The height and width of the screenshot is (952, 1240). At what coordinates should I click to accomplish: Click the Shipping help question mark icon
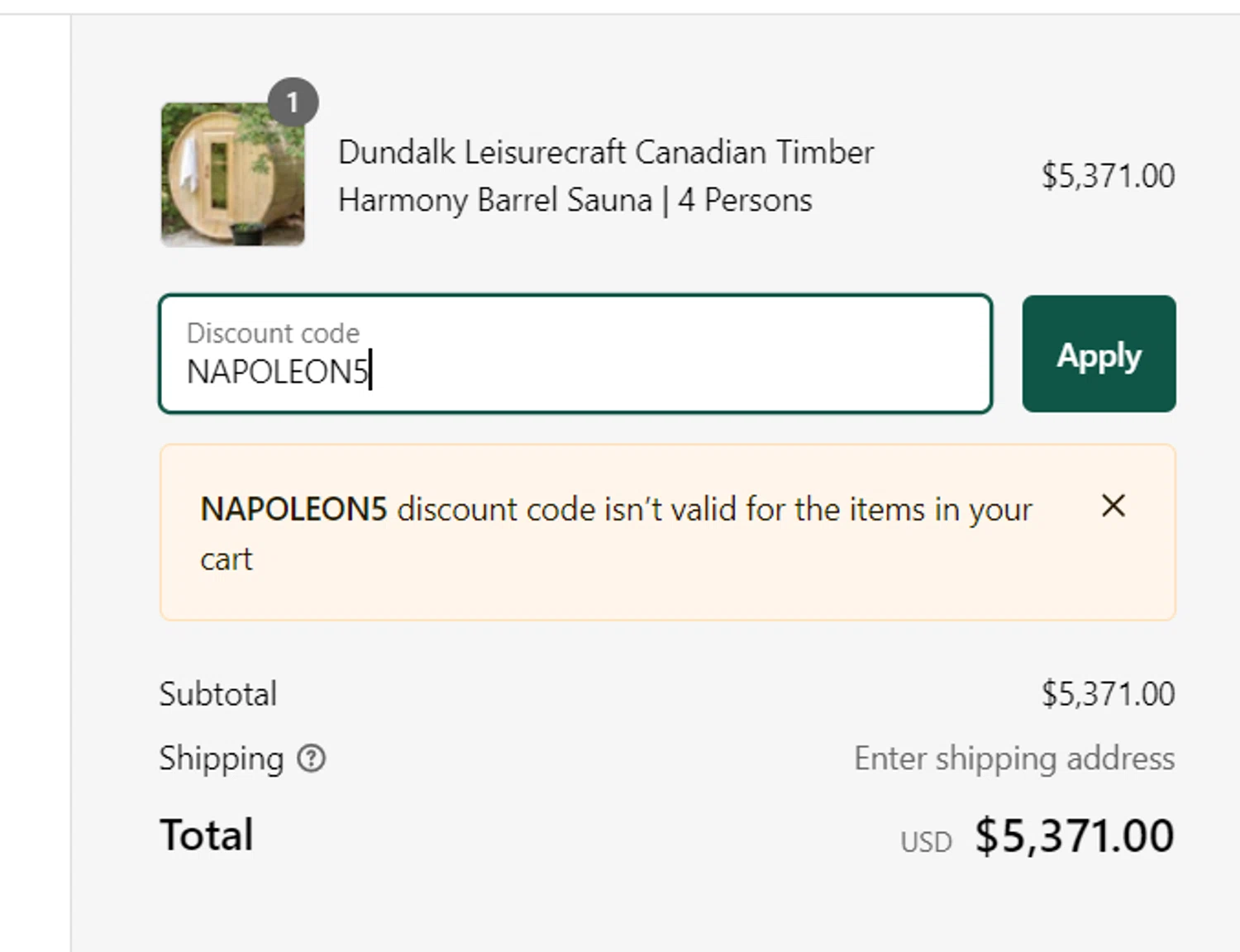click(312, 758)
